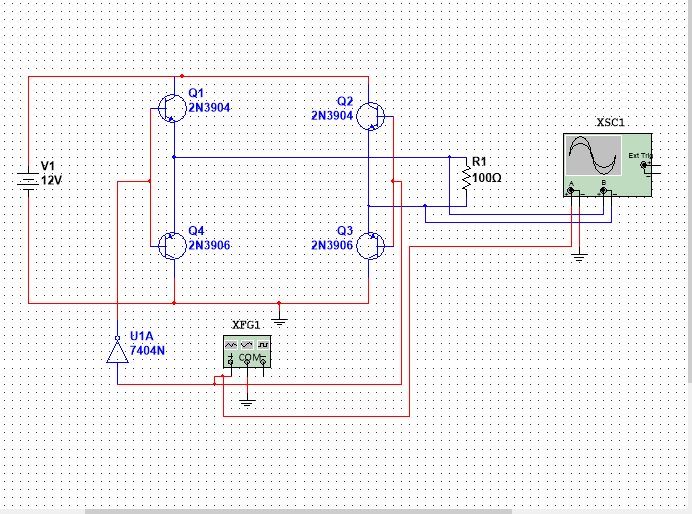Click function generator plus terminal
This screenshot has width=692, height=514.
(x=230, y=362)
